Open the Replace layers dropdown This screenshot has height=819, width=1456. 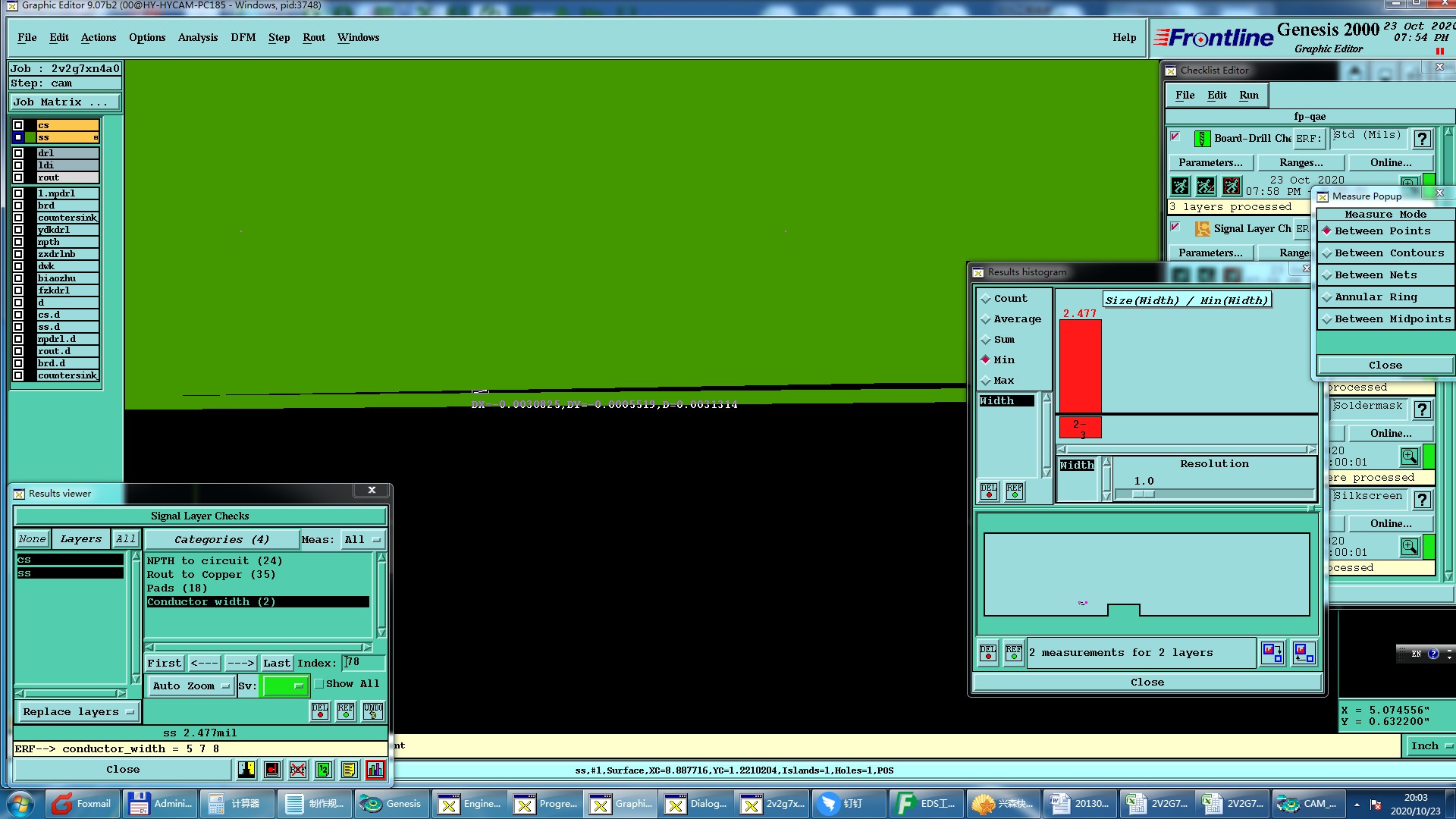tap(77, 712)
